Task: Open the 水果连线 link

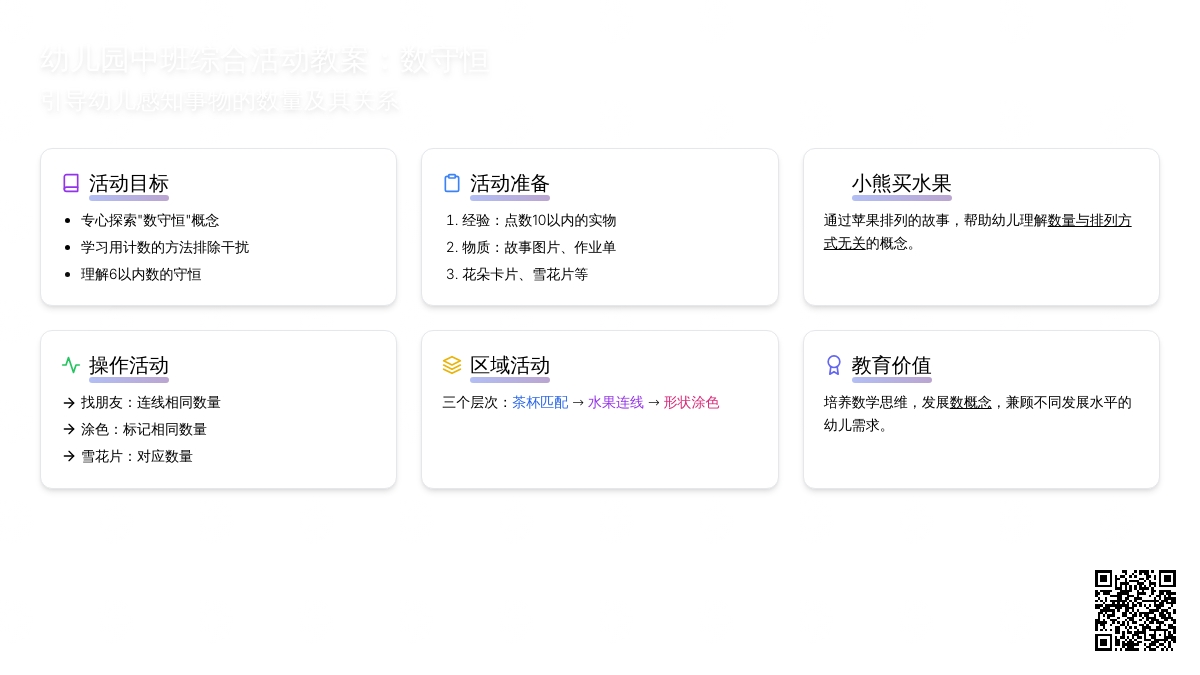Action: pyautogui.click(x=616, y=403)
